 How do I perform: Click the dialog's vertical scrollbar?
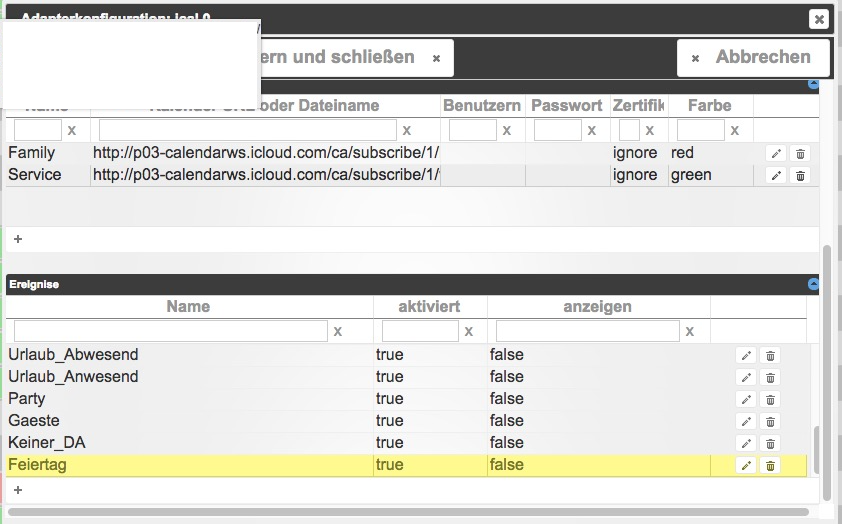tap(829, 373)
